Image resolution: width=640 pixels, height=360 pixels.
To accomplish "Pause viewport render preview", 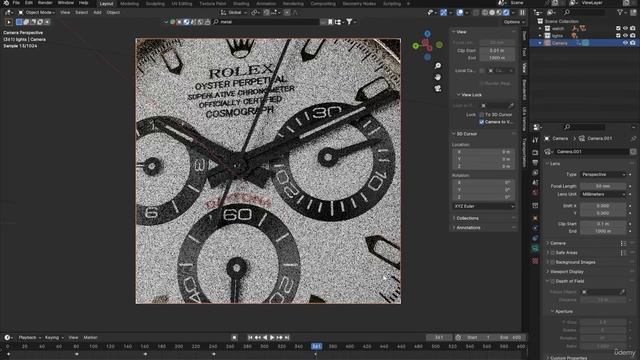I will click(522, 13).
